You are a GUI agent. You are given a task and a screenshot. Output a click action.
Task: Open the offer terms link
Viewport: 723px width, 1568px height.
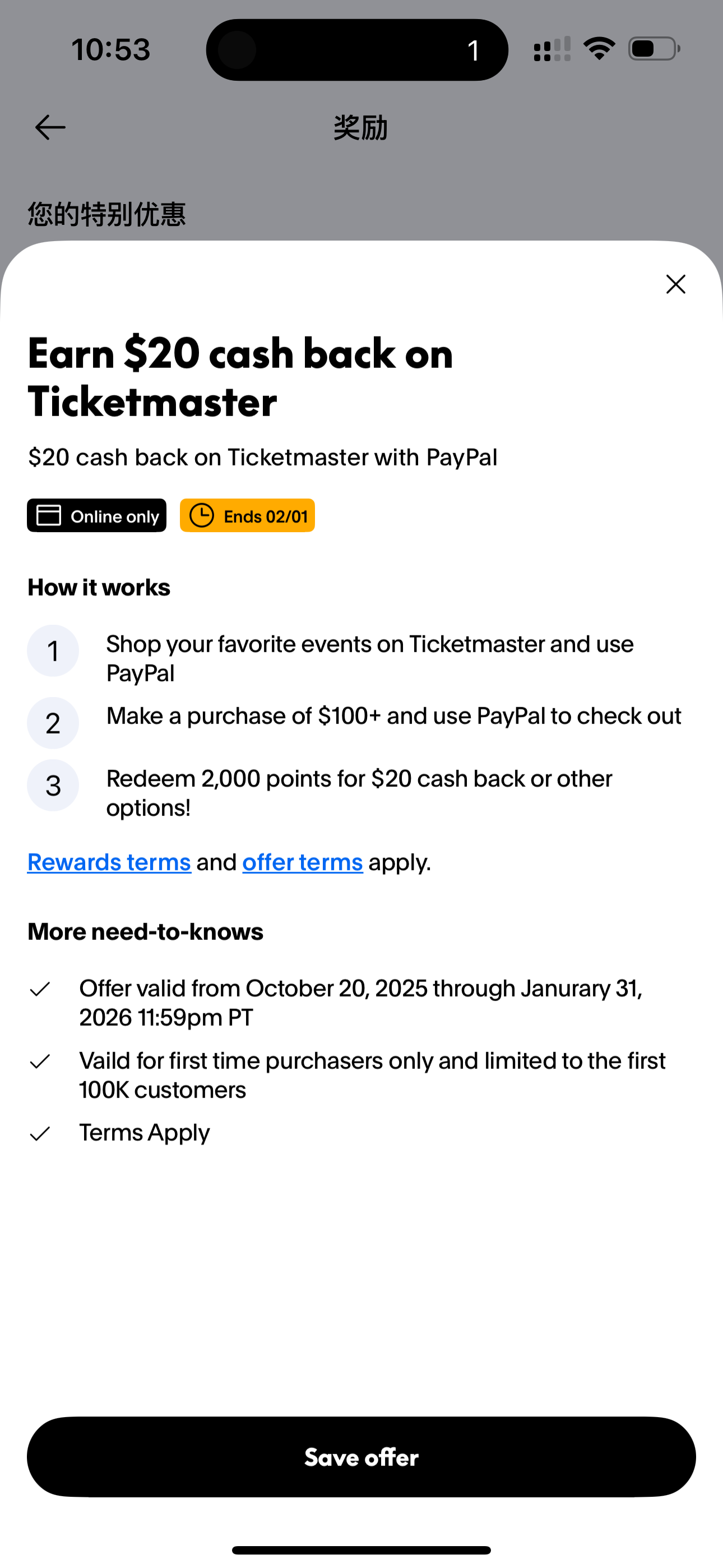point(303,863)
